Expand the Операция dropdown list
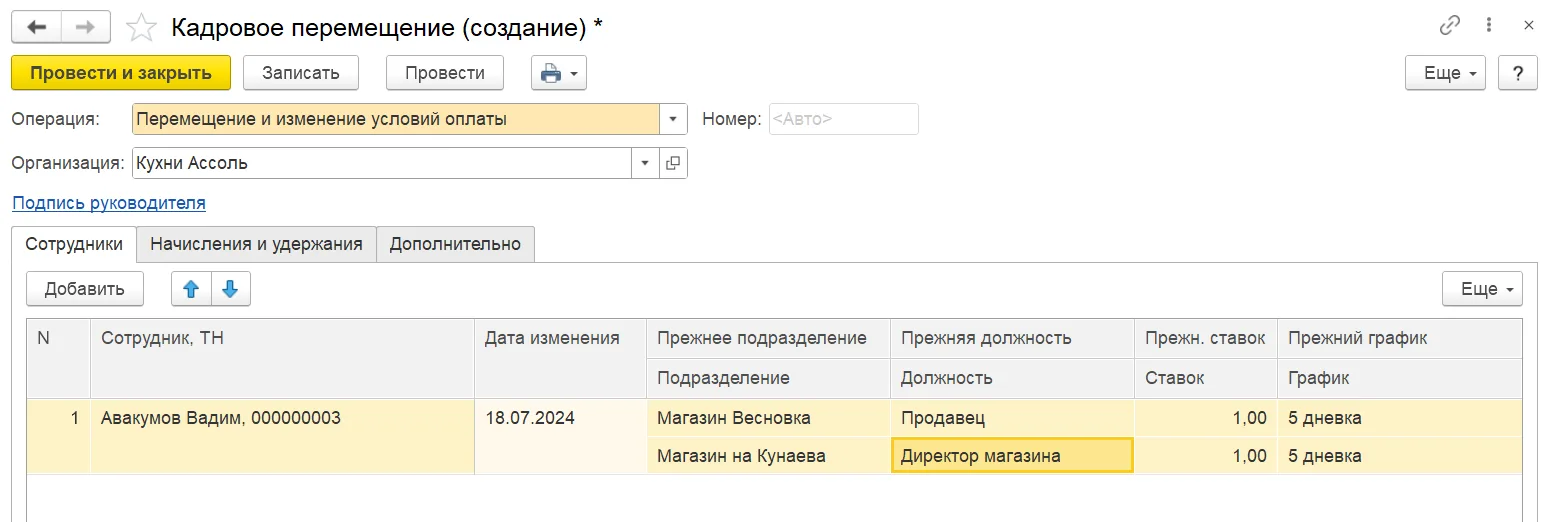1552x522 pixels. coord(673,119)
